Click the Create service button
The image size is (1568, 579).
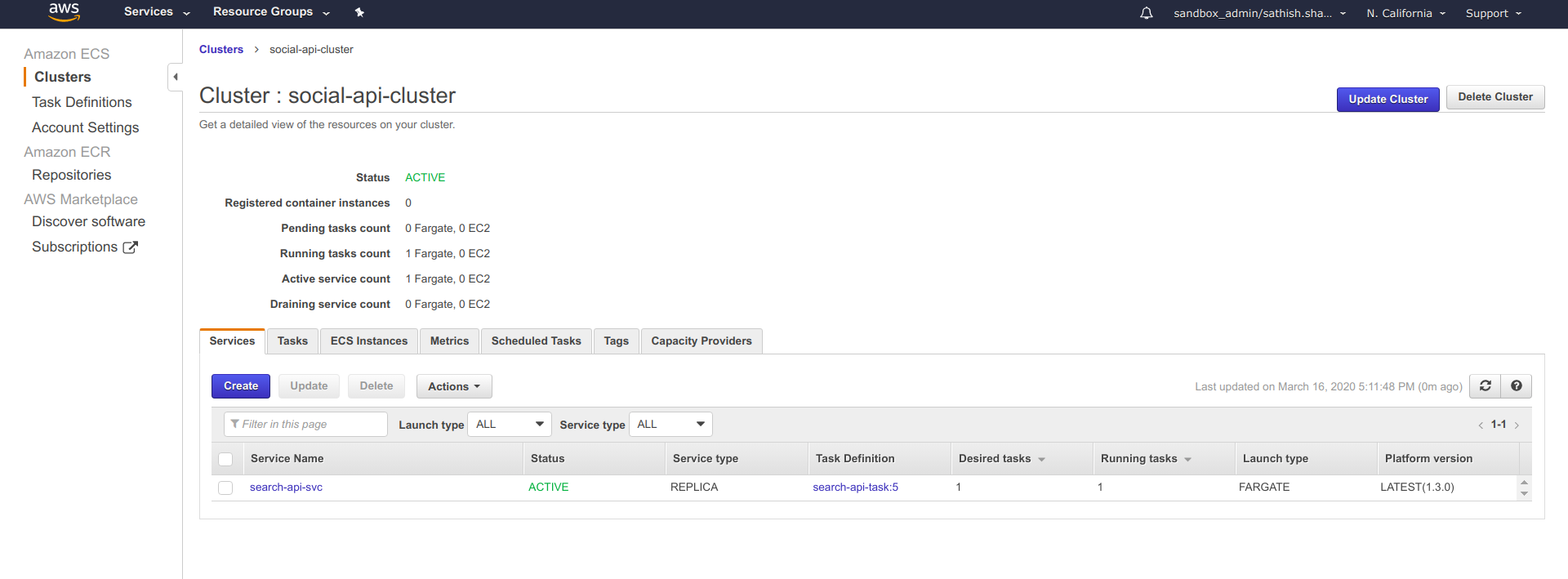click(241, 386)
